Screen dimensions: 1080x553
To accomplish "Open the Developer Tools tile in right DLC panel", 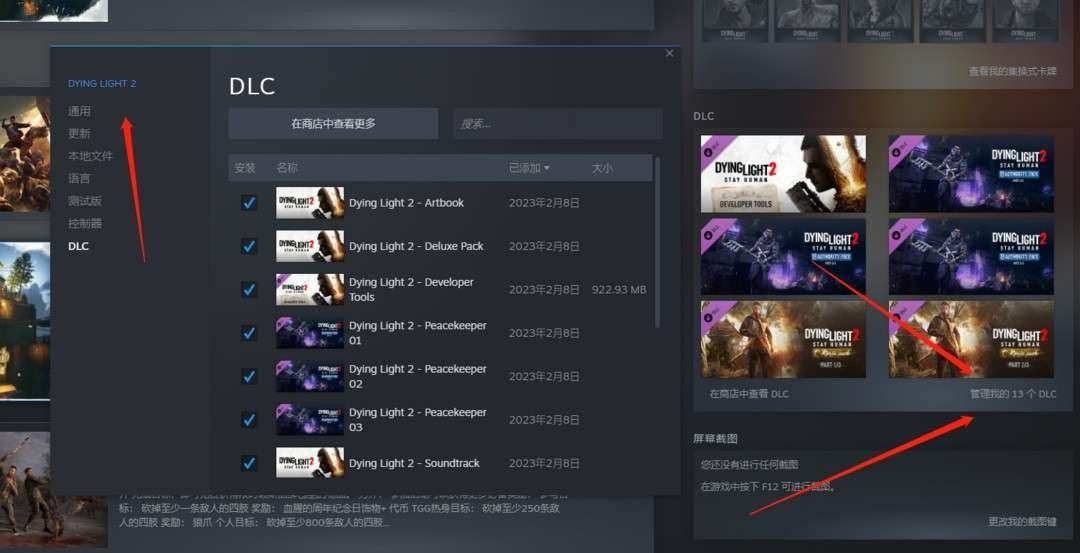I will [x=783, y=174].
